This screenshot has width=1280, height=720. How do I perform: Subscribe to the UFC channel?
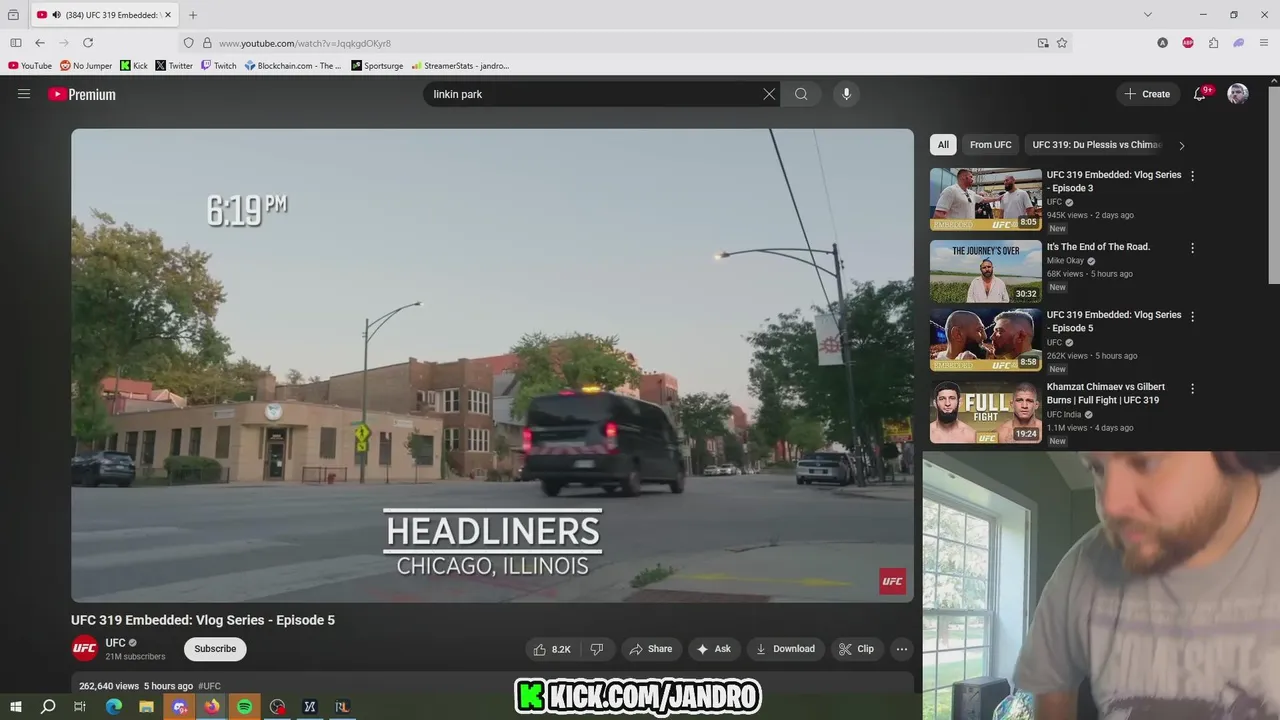point(215,649)
